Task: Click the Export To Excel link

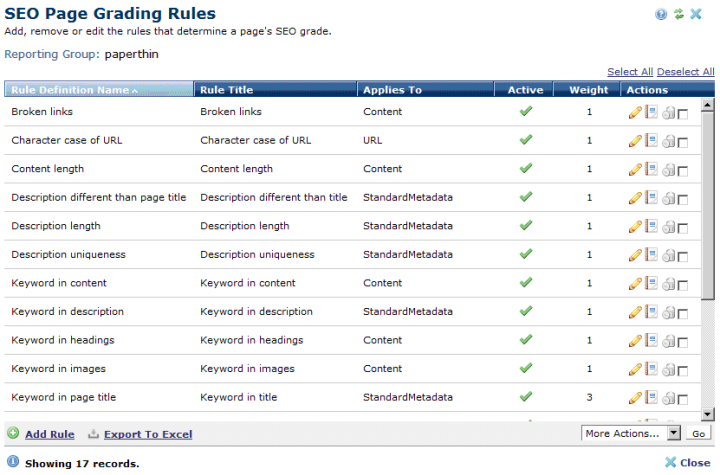Action: coord(148,434)
